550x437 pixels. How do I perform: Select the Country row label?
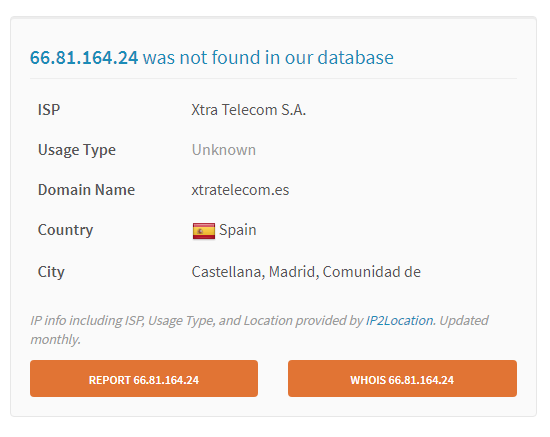(x=65, y=230)
